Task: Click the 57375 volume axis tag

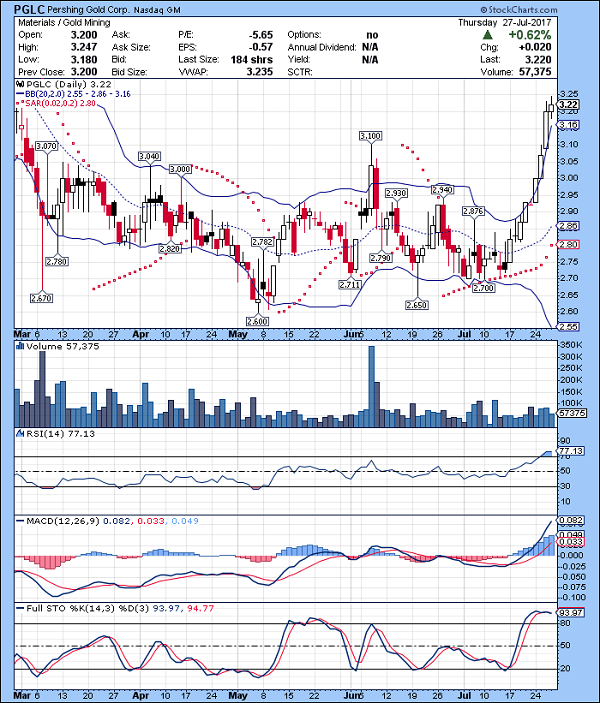Action: click(x=572, y=413)
